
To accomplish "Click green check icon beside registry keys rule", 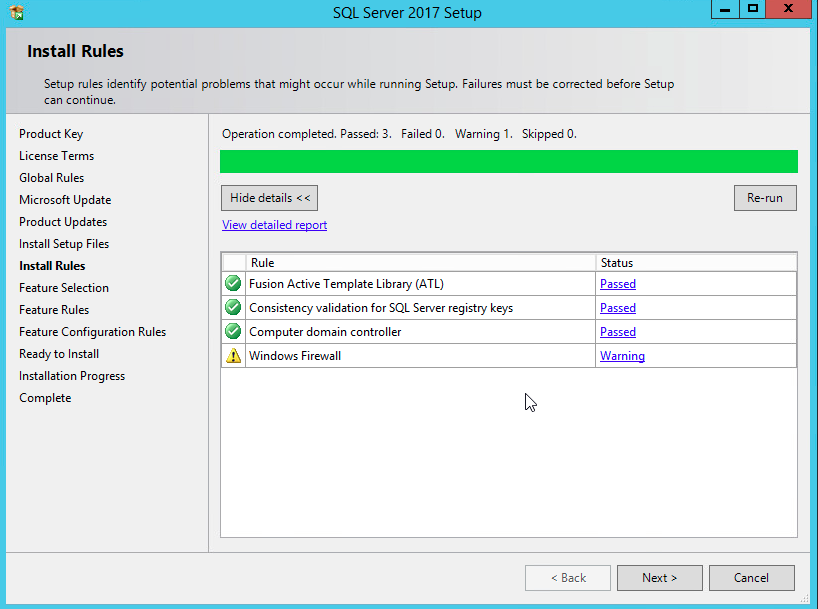I will pos(233,308).
